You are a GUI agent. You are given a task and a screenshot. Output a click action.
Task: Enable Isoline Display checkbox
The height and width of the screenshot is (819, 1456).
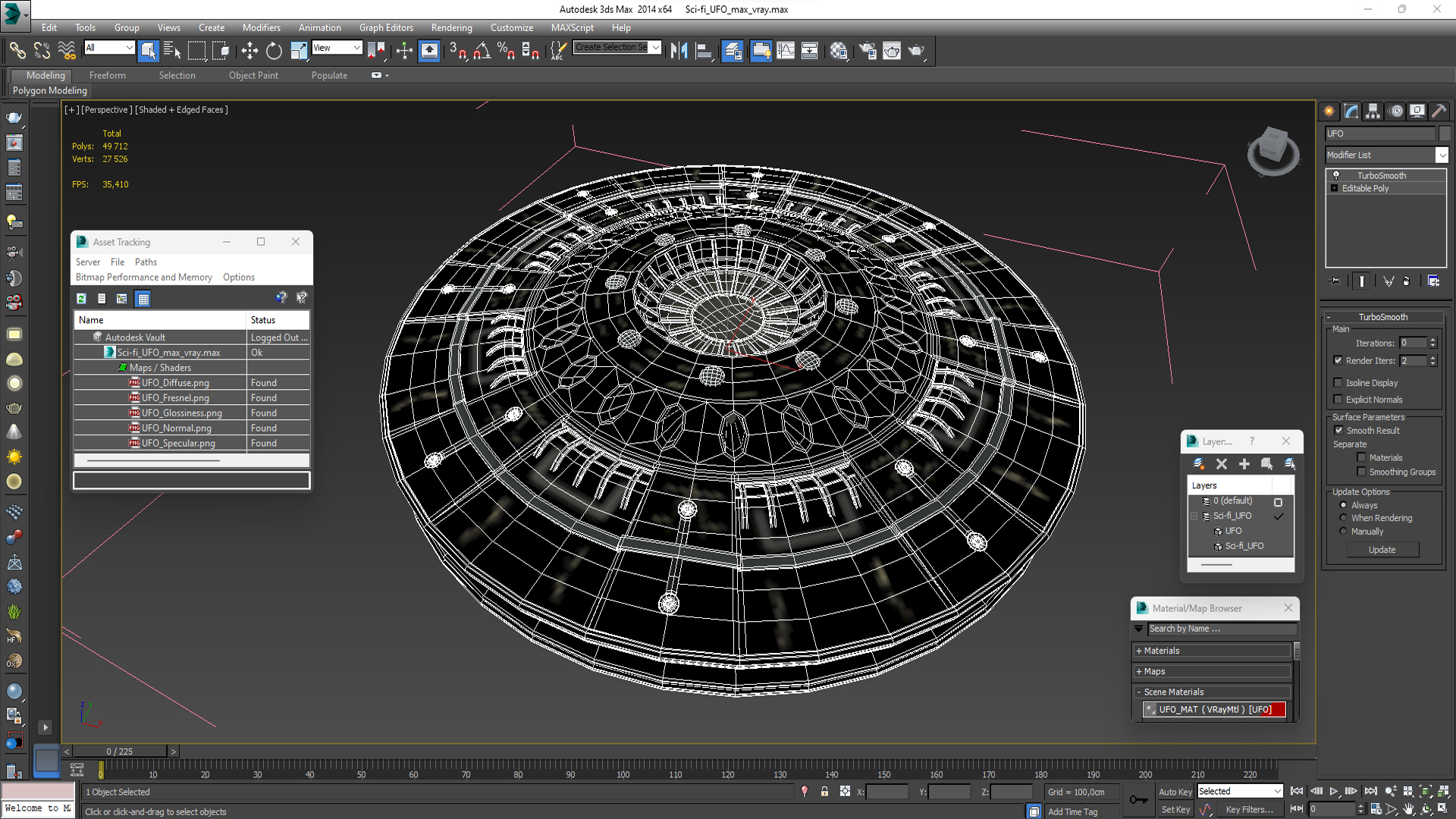click(x=1338, y=382)
